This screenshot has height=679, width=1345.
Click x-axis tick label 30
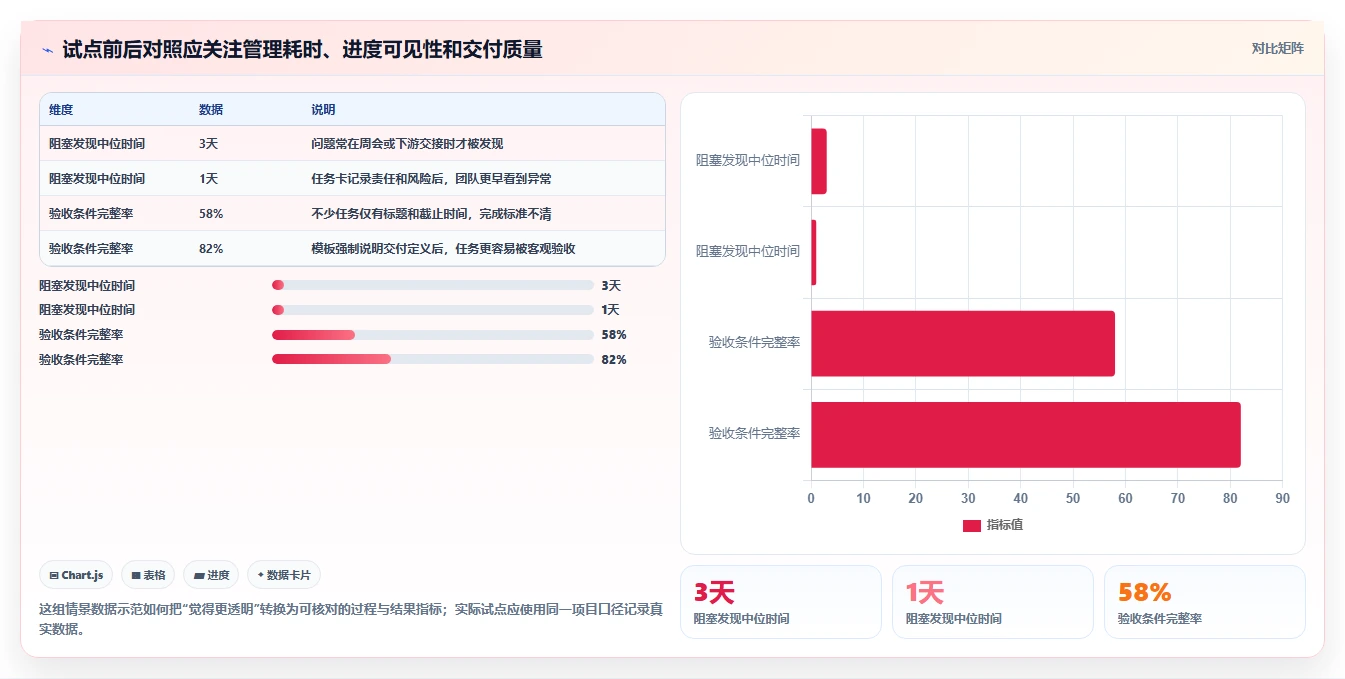pos(968,498)
